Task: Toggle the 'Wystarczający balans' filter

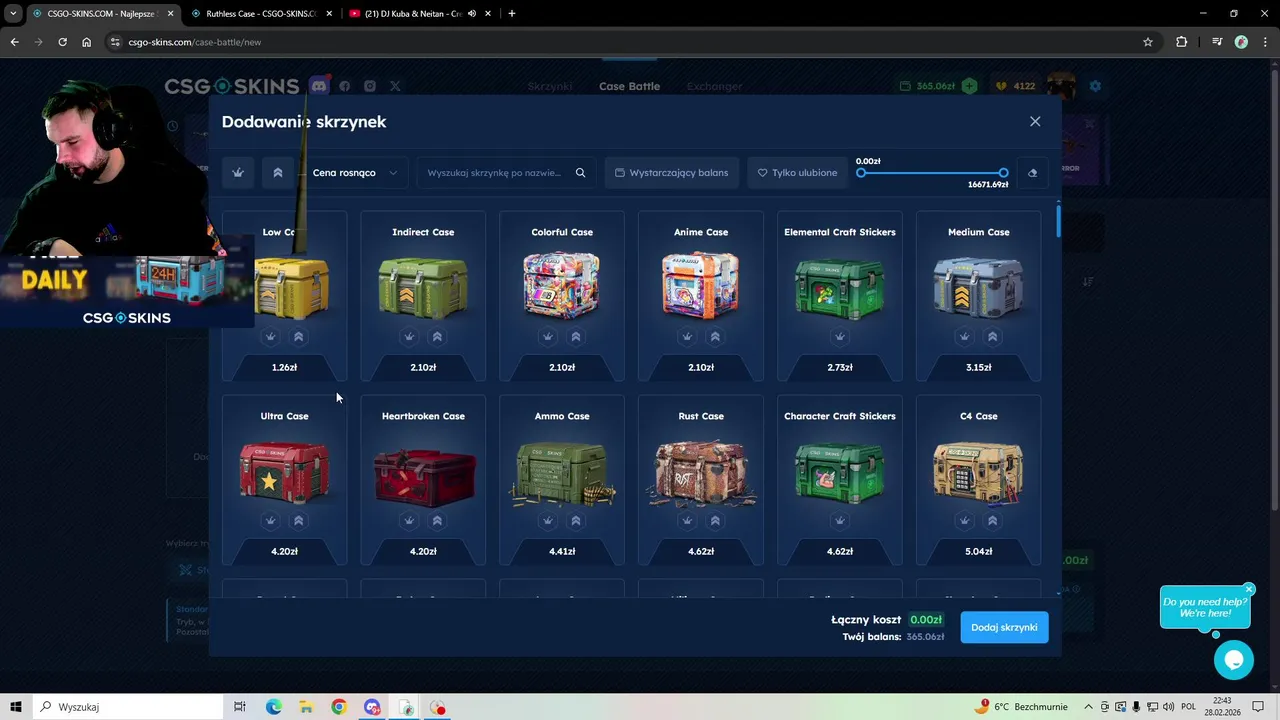Action: 672,173
